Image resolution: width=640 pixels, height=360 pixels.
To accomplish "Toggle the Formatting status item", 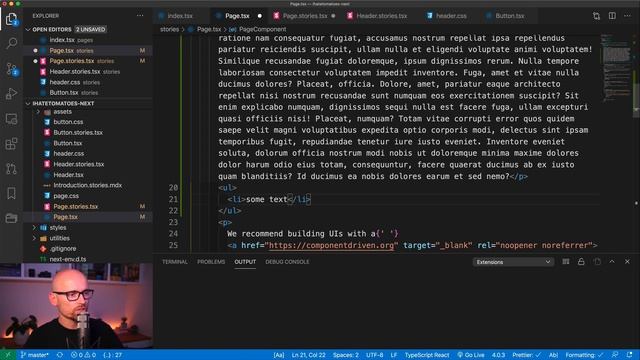I will point(584,355).
